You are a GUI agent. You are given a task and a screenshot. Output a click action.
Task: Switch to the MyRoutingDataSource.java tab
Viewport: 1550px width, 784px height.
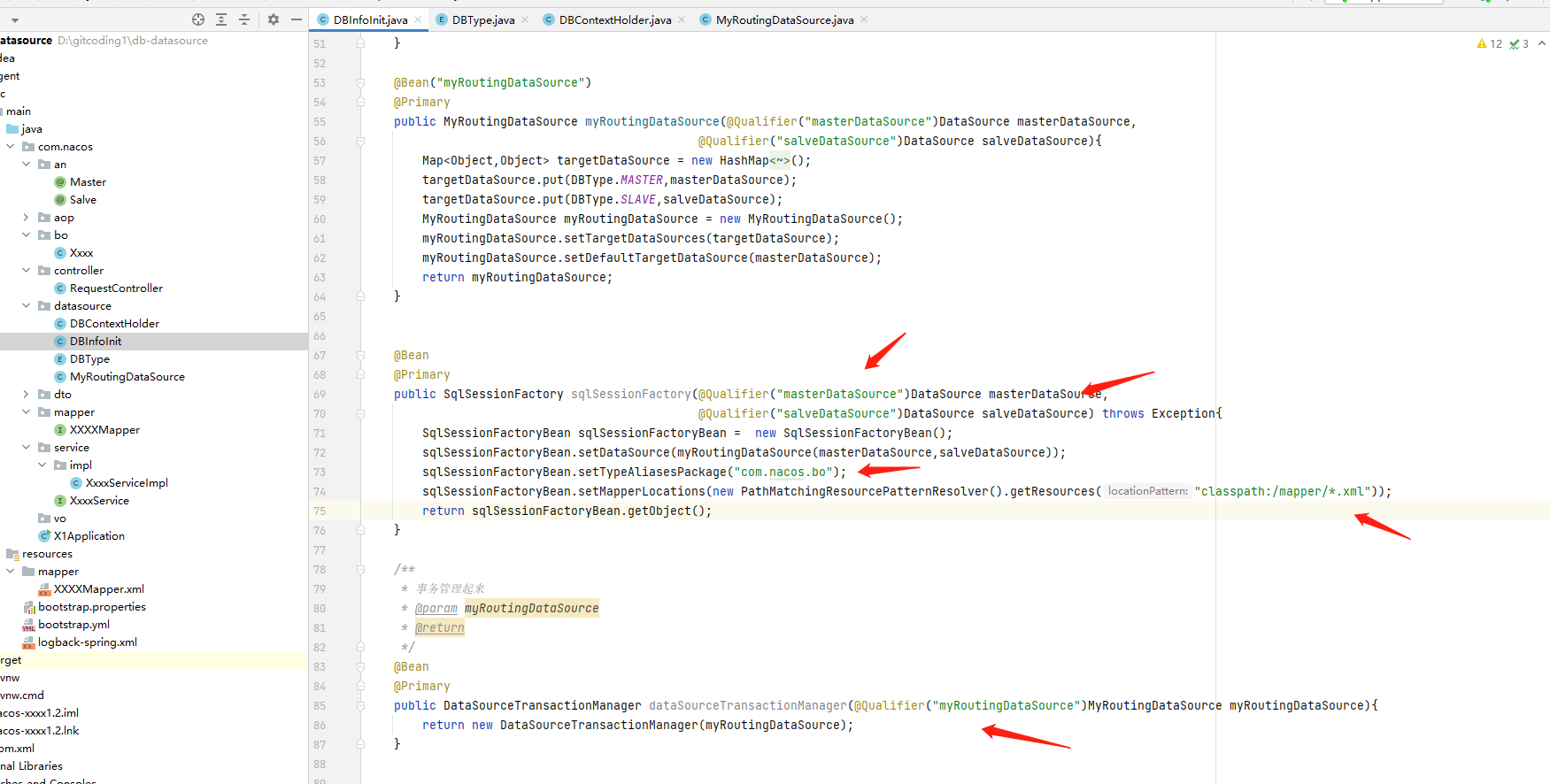(784, 19)
